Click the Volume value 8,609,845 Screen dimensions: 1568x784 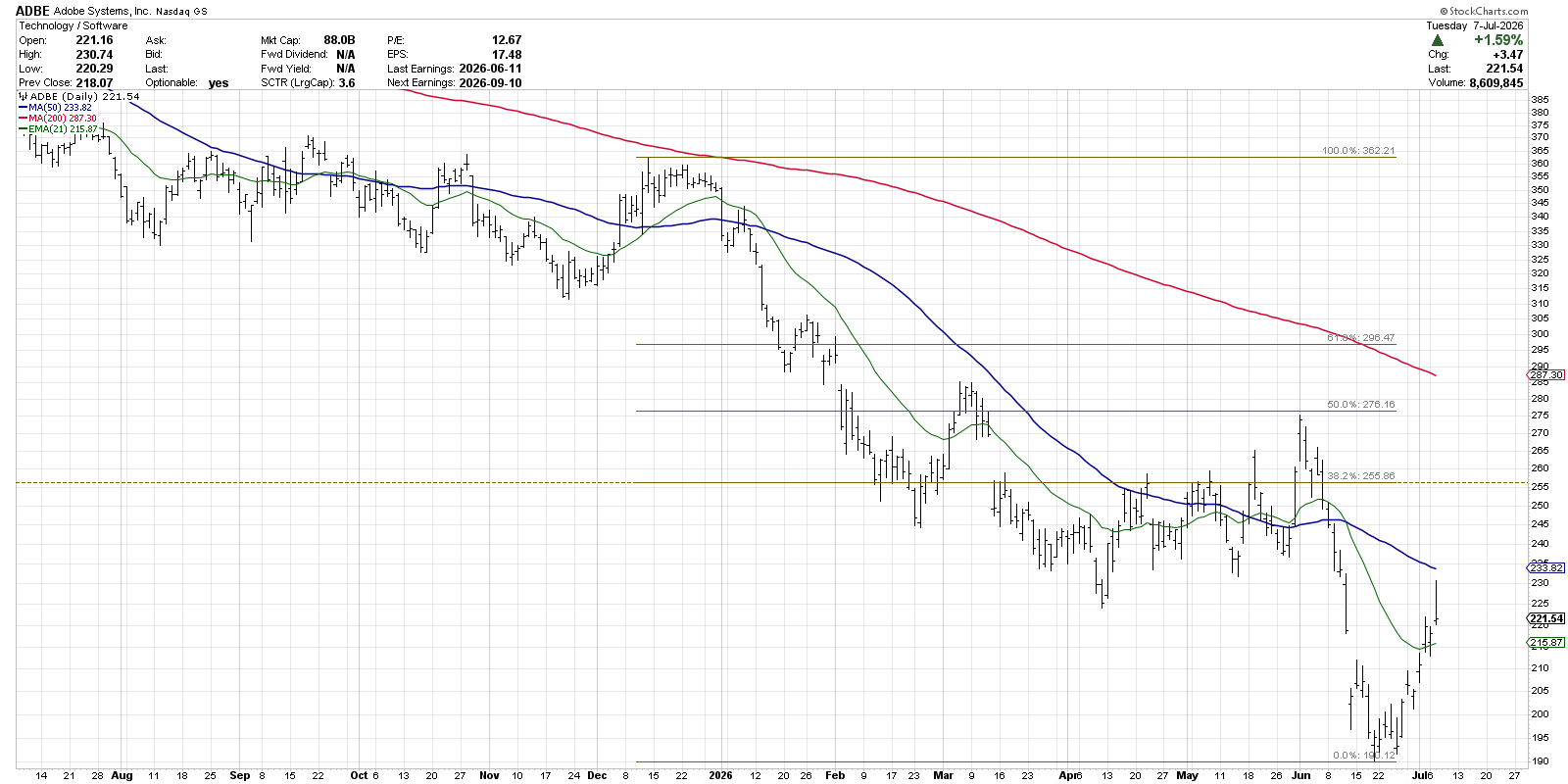click(x=1496, y=83)
